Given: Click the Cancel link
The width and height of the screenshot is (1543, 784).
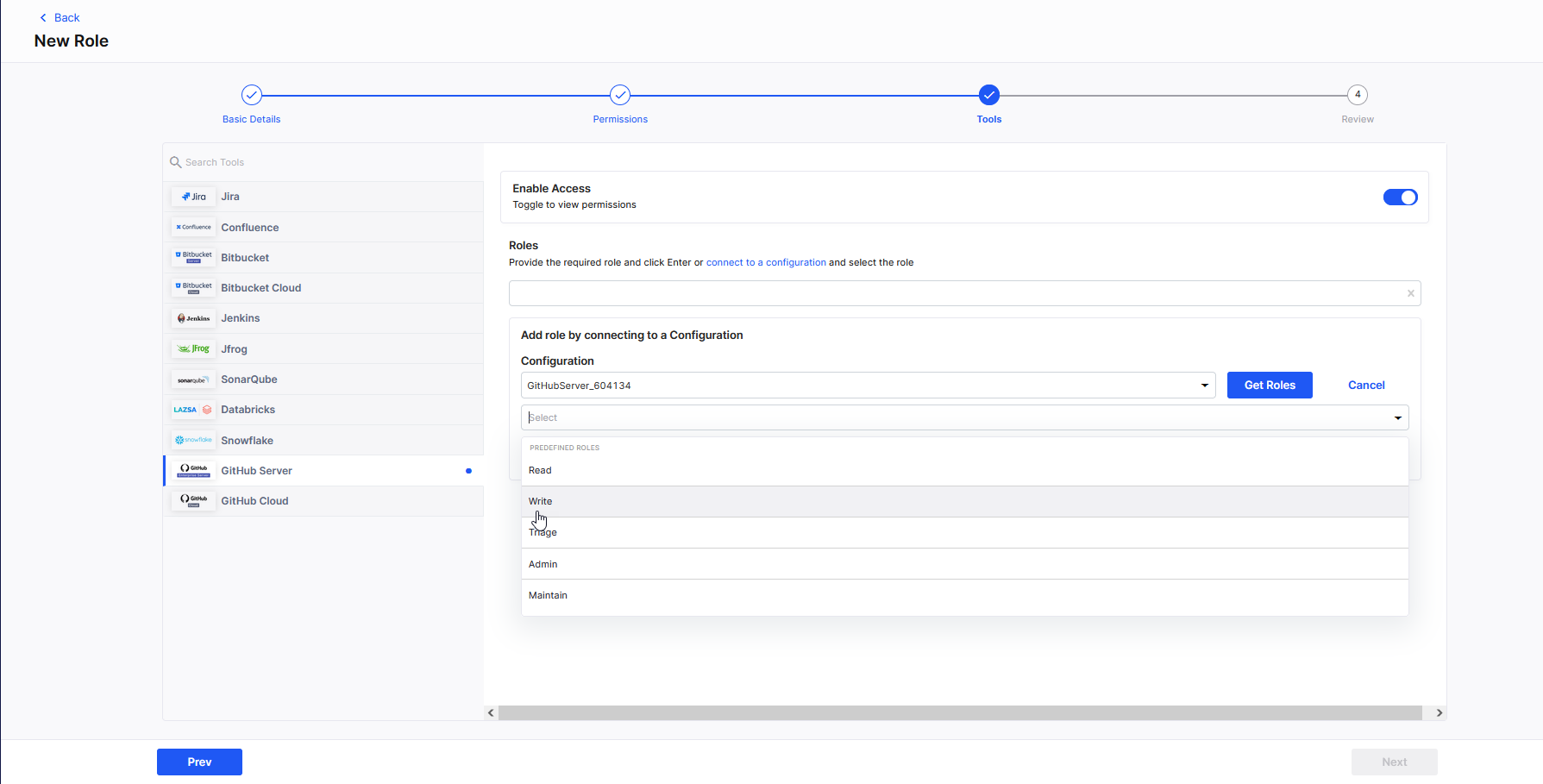Looking at the screenshot, I should coord(1366,386).
